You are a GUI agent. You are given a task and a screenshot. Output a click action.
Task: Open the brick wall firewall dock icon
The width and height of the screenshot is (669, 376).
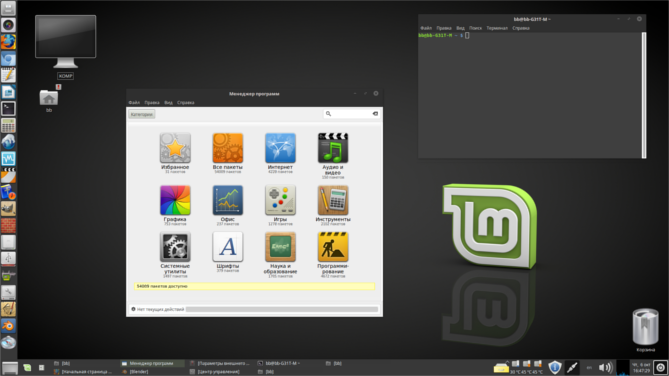pos(8,225)
